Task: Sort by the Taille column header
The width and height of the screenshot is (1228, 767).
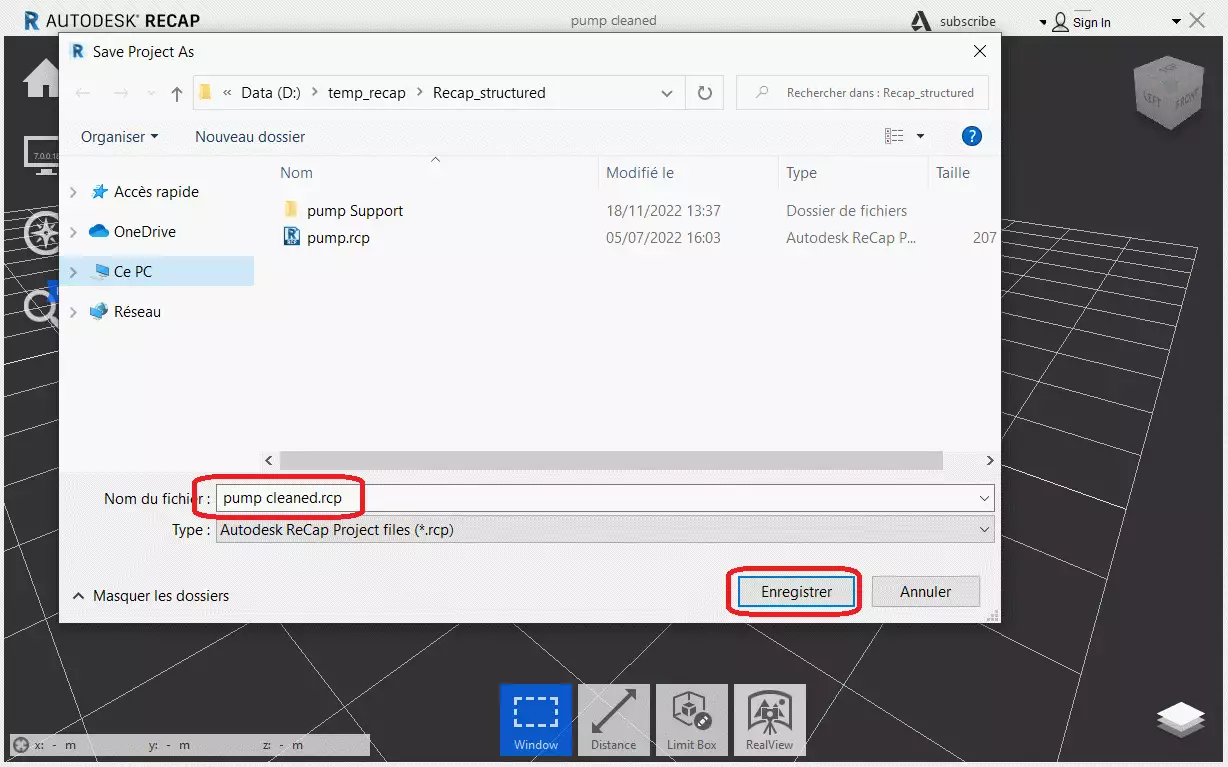Action: point(953,173)
